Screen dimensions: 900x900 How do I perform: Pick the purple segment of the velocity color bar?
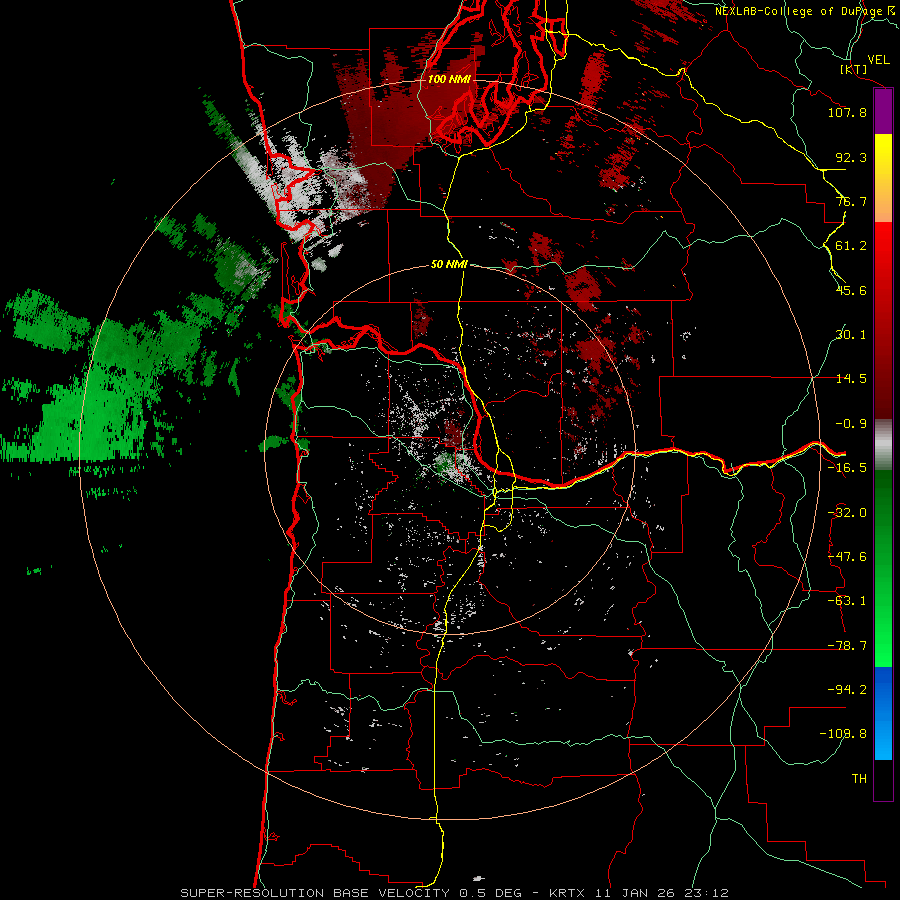tap(883, 112)
